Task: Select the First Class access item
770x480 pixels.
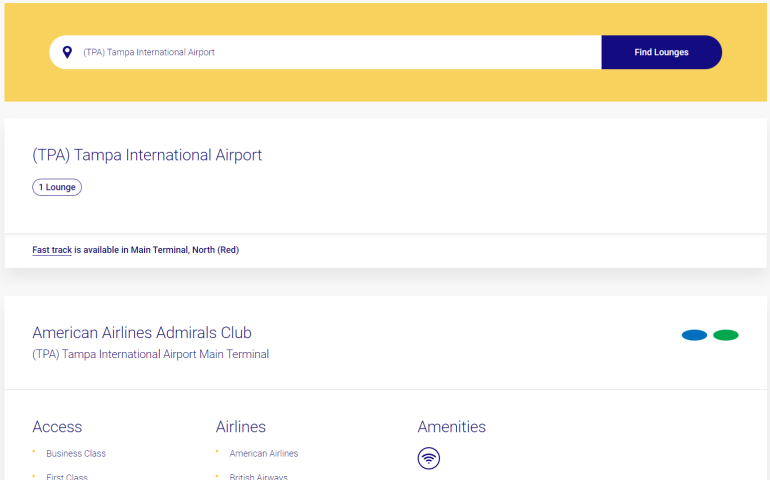Action: pos(67,477)
